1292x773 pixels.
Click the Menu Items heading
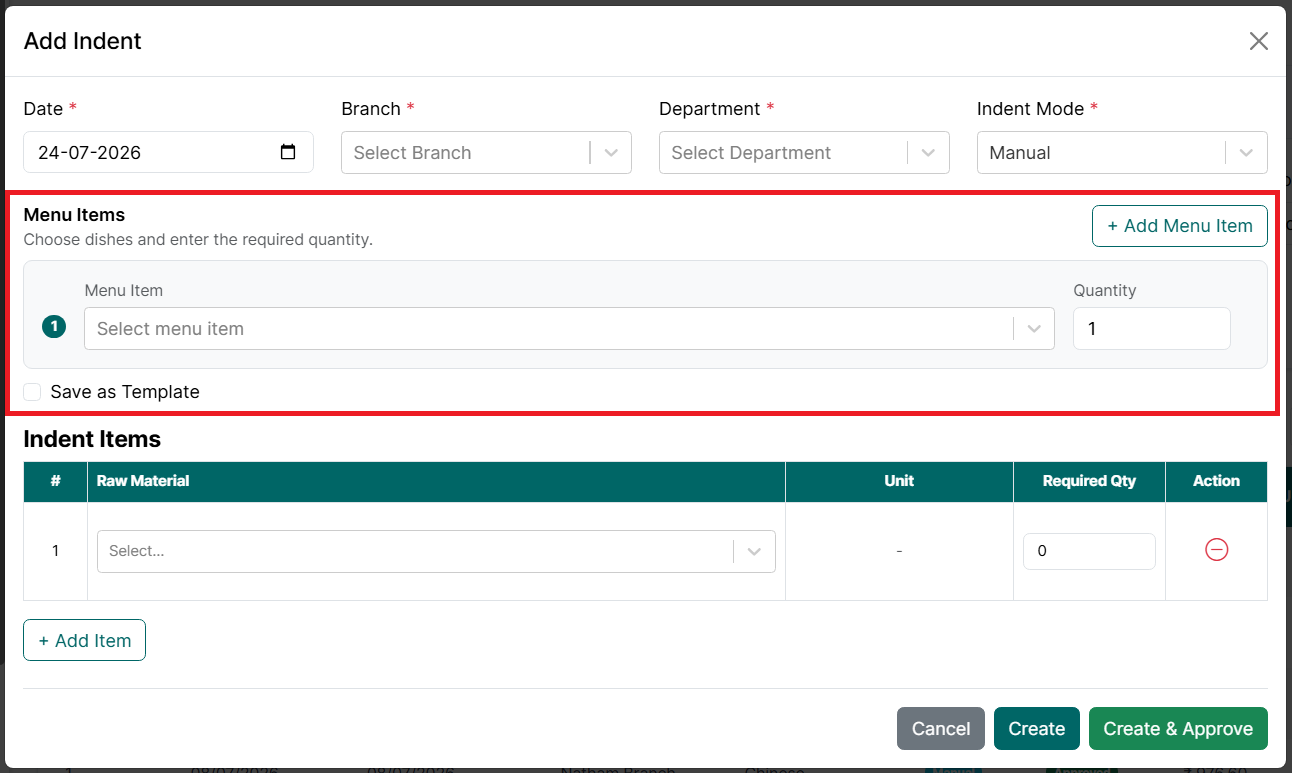coord(74,215)
